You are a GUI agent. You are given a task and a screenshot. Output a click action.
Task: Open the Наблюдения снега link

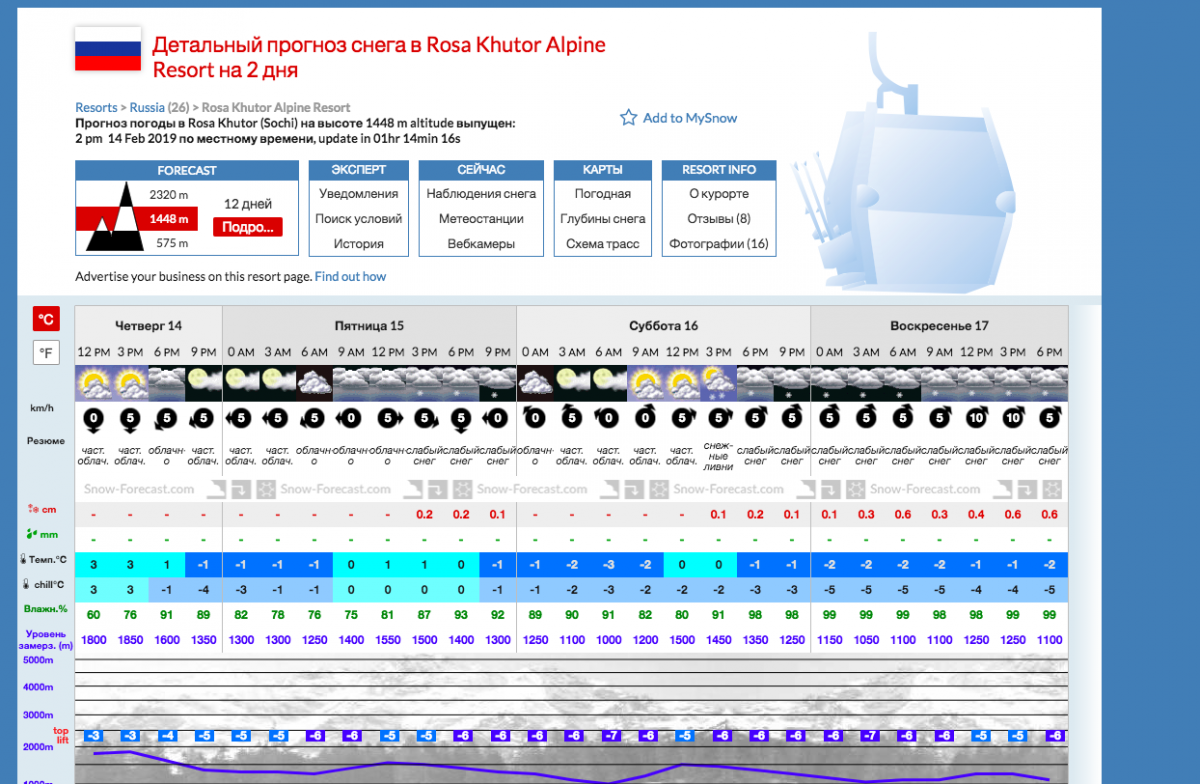481,194
